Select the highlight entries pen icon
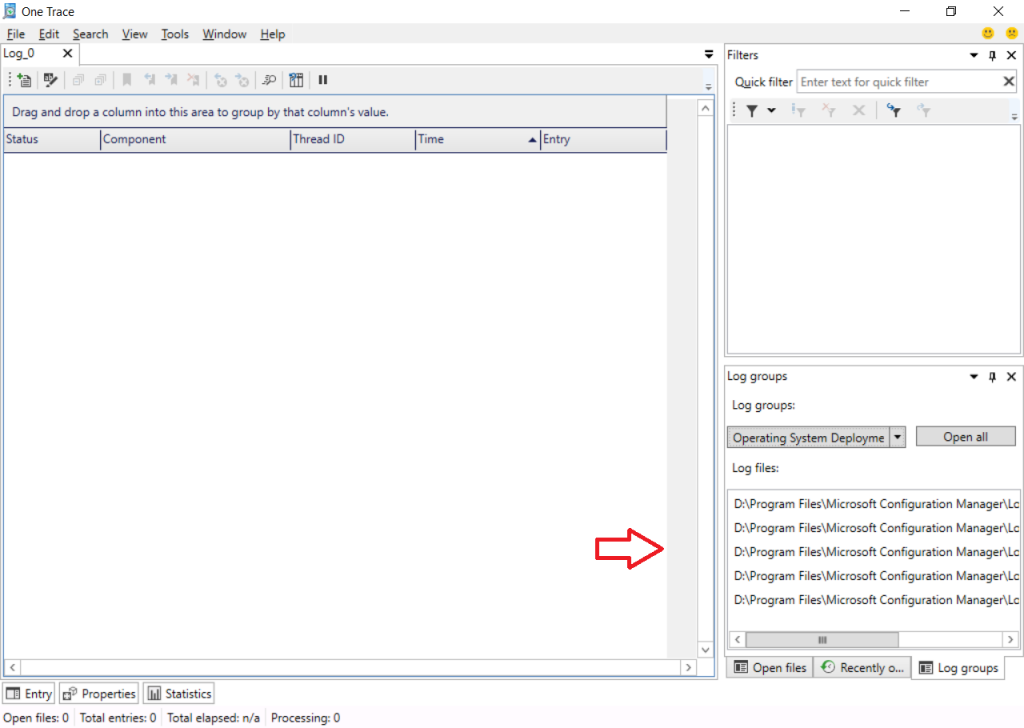The height and width of the screenshot is (728, 1024). [x=50, y=80]
